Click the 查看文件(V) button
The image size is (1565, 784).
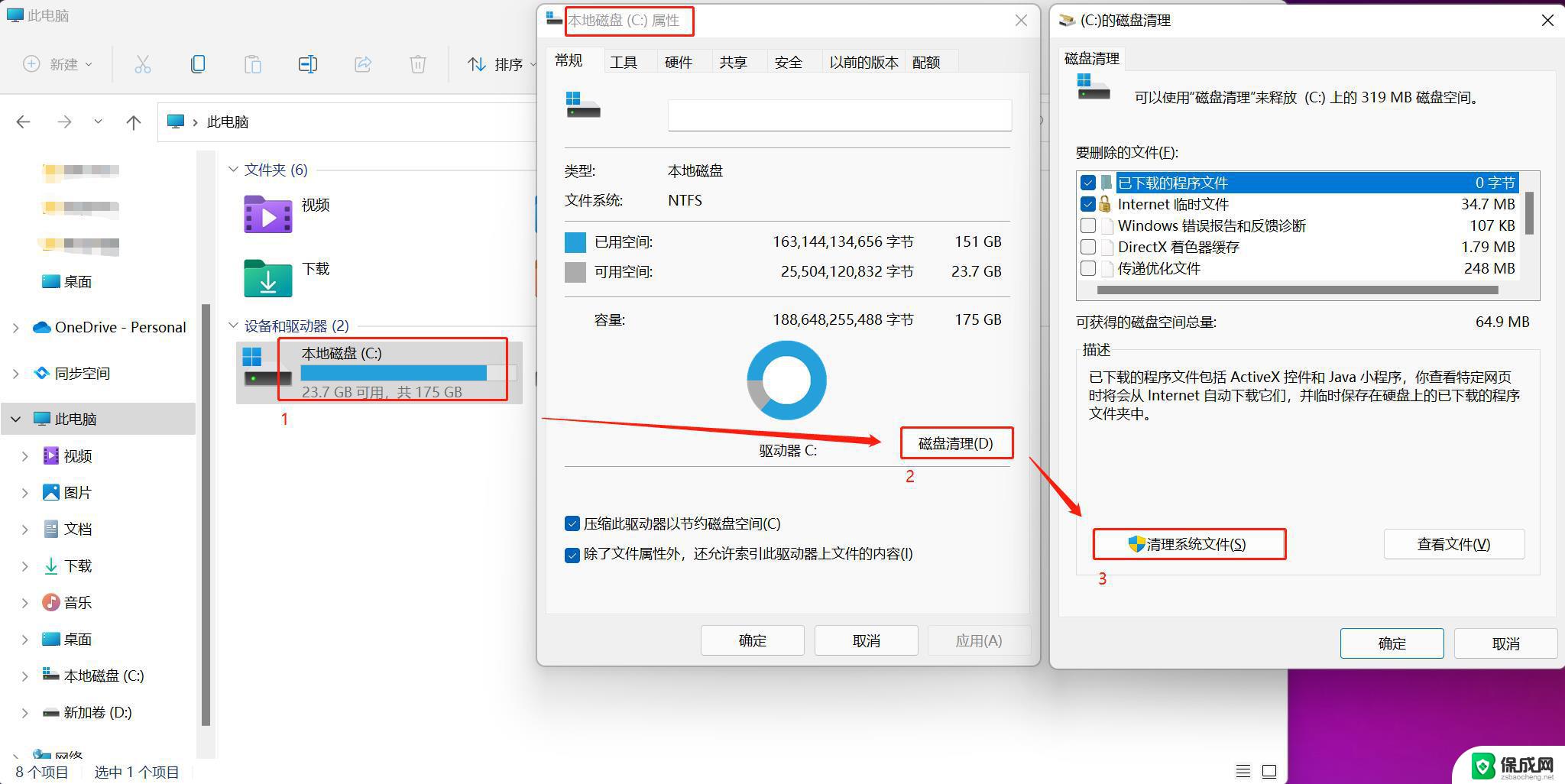[x=1454, y=544]
